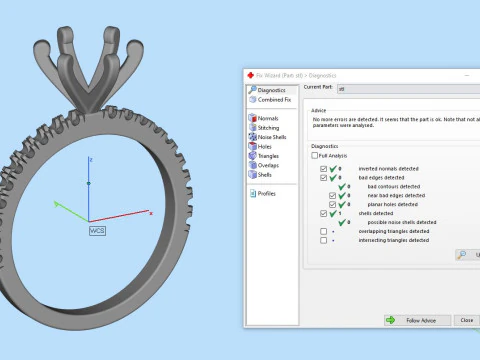Viewport: 480px width, 360px height.
Task: Select the Overlaps fix icon
Action: (253, 165)
